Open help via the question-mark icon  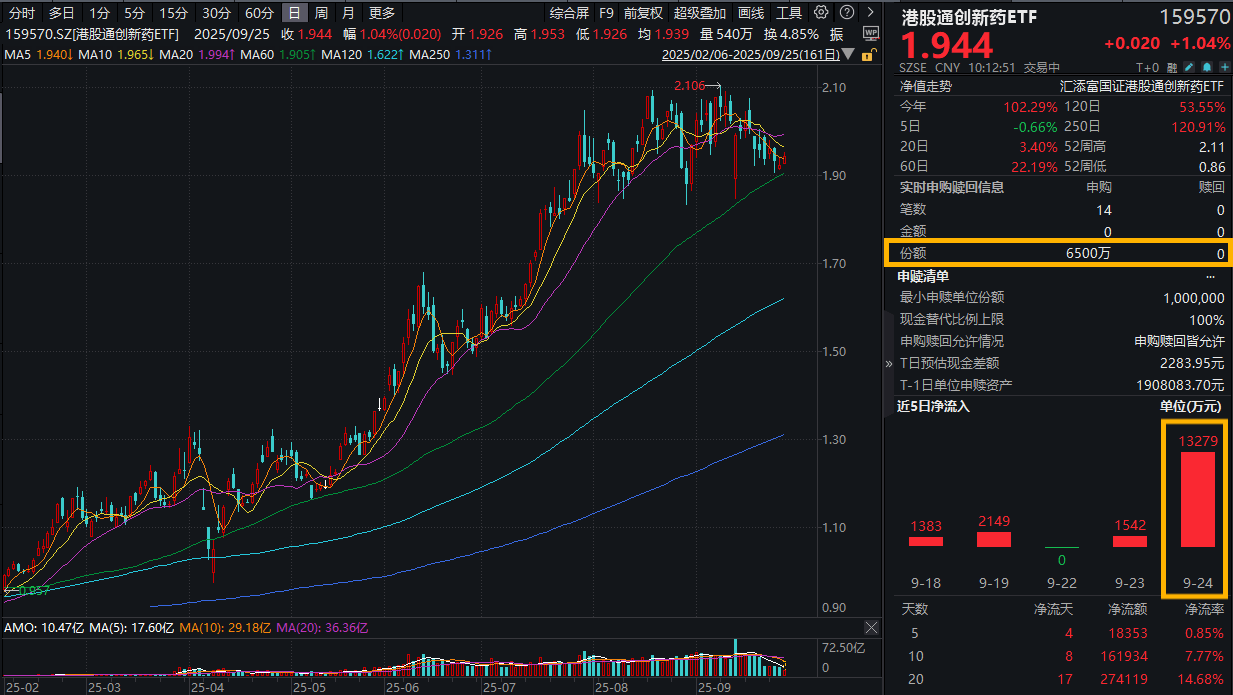click(x=846, y=12)
